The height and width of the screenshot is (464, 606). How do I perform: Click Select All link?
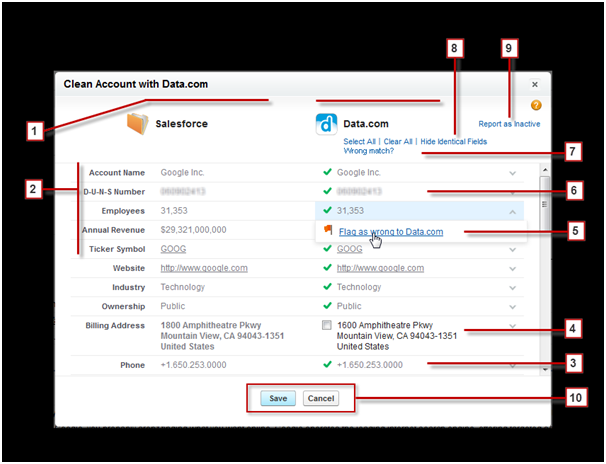click(359, 141)
